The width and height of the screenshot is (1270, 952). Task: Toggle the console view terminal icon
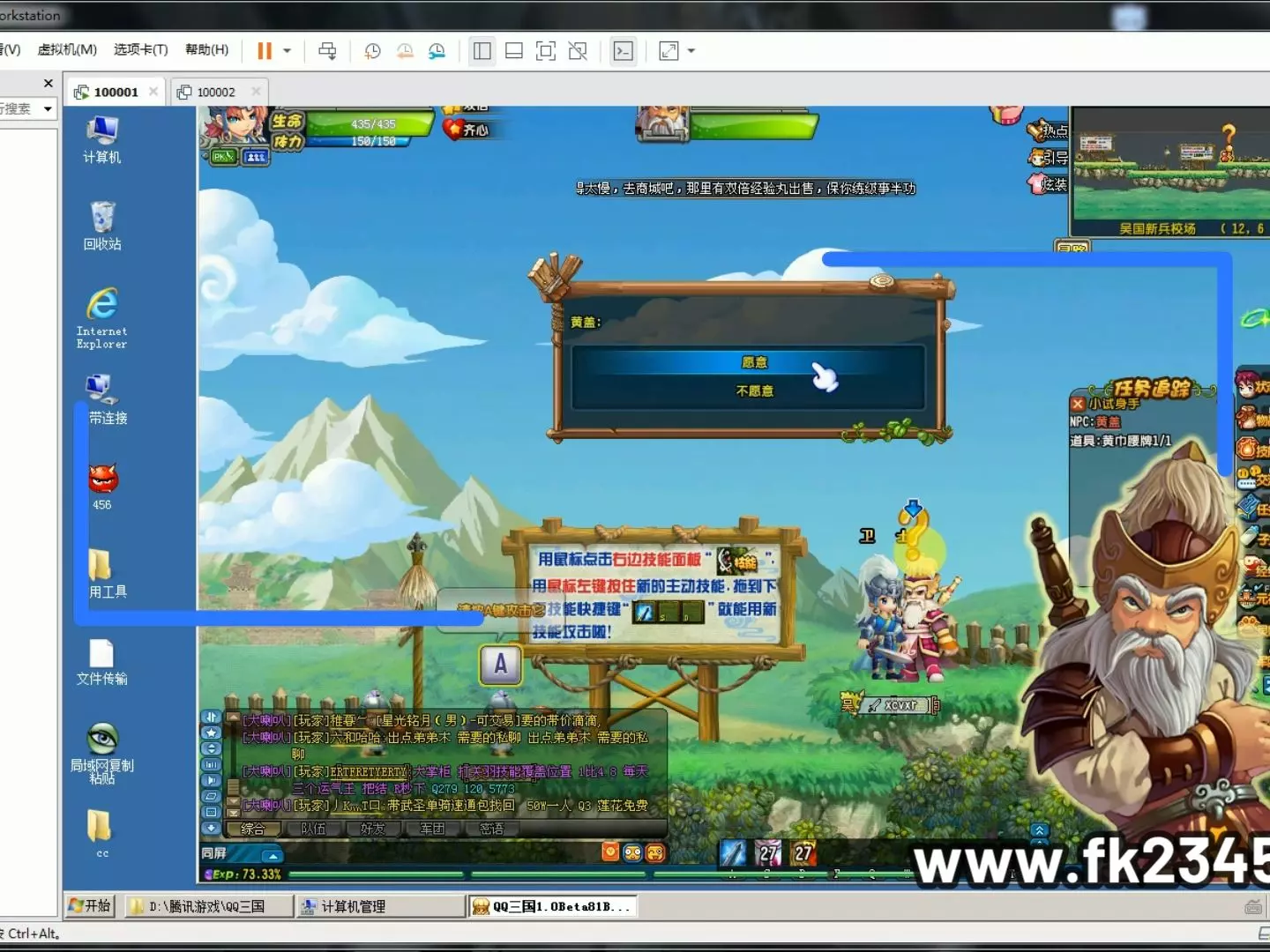coord(624,51)
